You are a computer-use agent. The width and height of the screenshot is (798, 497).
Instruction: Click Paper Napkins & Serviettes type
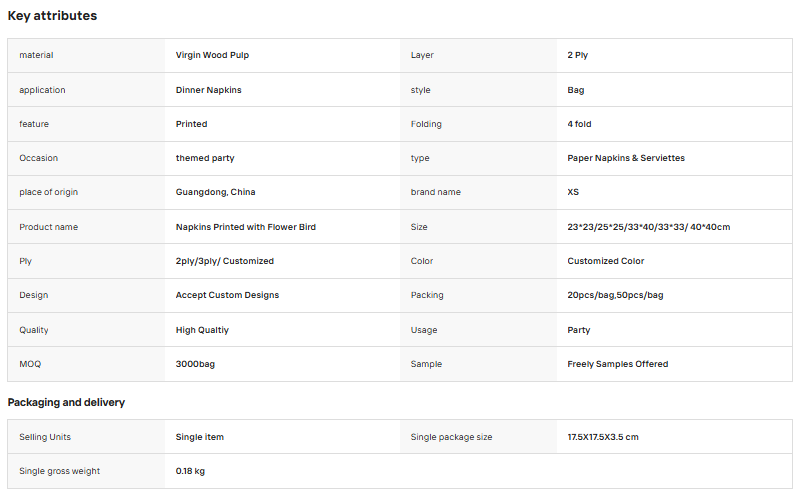click(626, 158)
